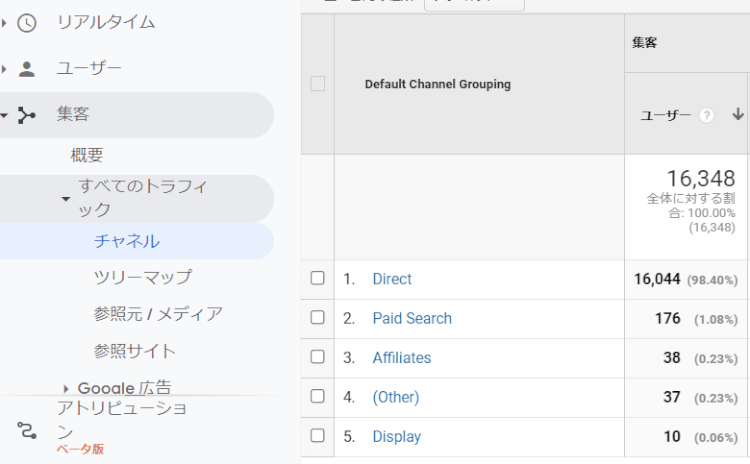Open アトリビューション beta section

click(121, 420)
